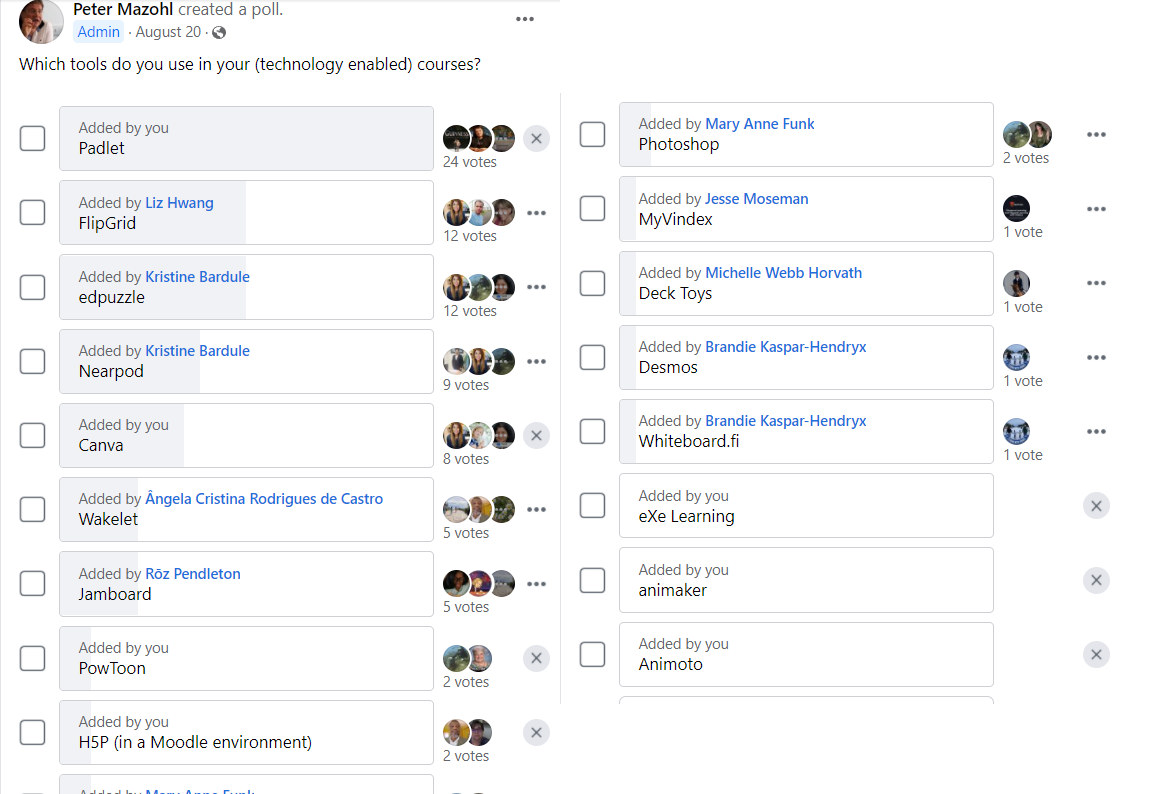Screen dimensions: 1151x794
Task: Select the Nearpod checkbox
Action: coord(32,362)
